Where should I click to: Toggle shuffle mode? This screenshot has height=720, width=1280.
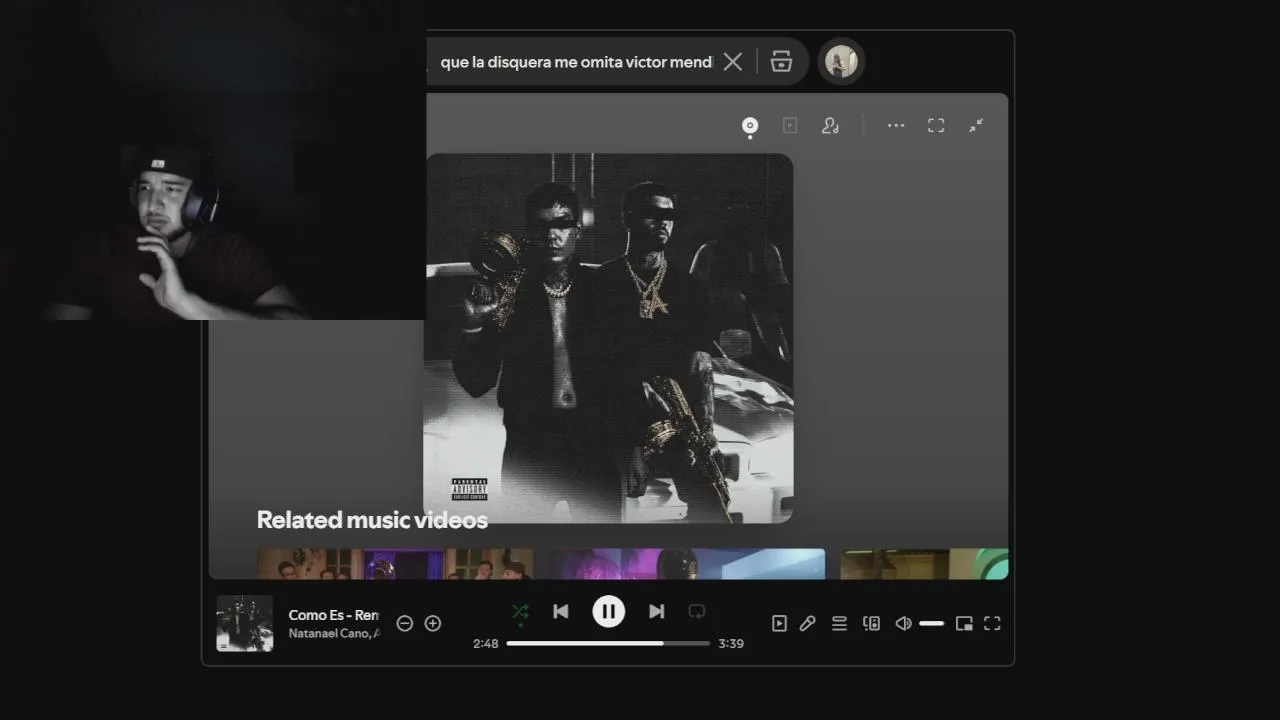pyautogui.click(x=520, y=611)
